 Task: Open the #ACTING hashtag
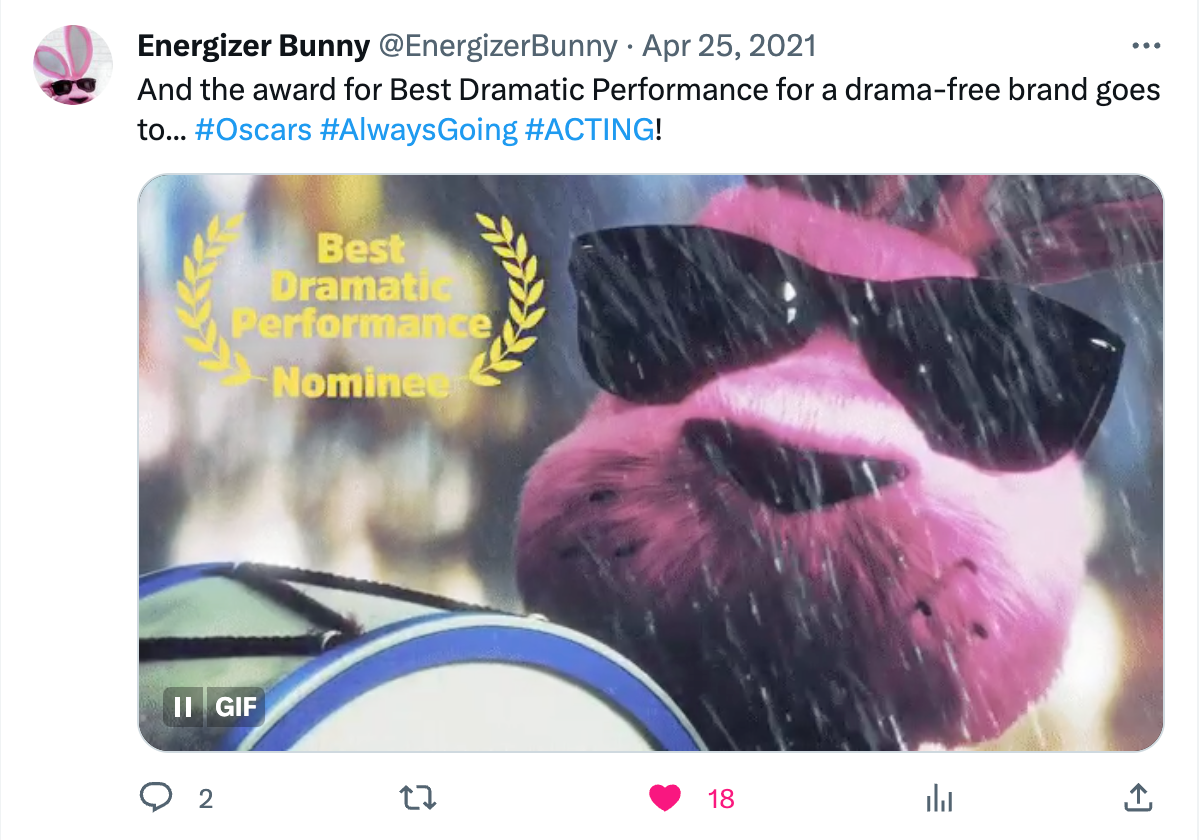coord(589,129)
